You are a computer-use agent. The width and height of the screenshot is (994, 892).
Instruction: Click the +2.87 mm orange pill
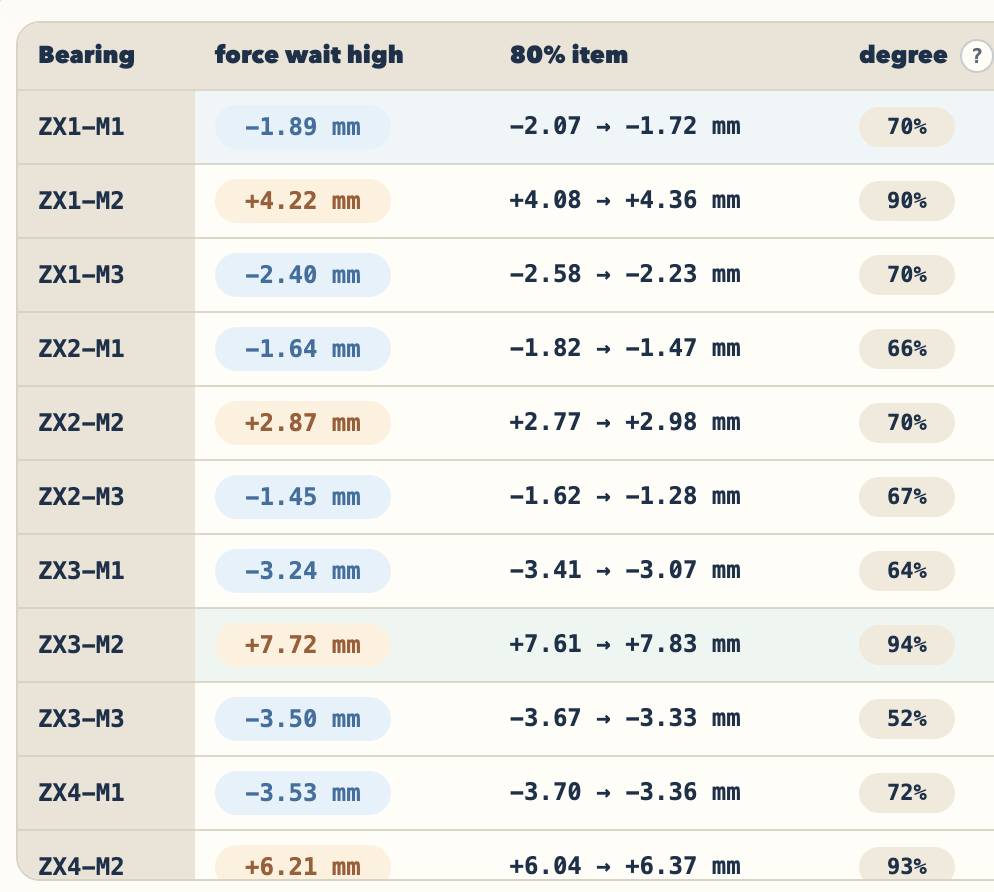(x=302, y=423)
